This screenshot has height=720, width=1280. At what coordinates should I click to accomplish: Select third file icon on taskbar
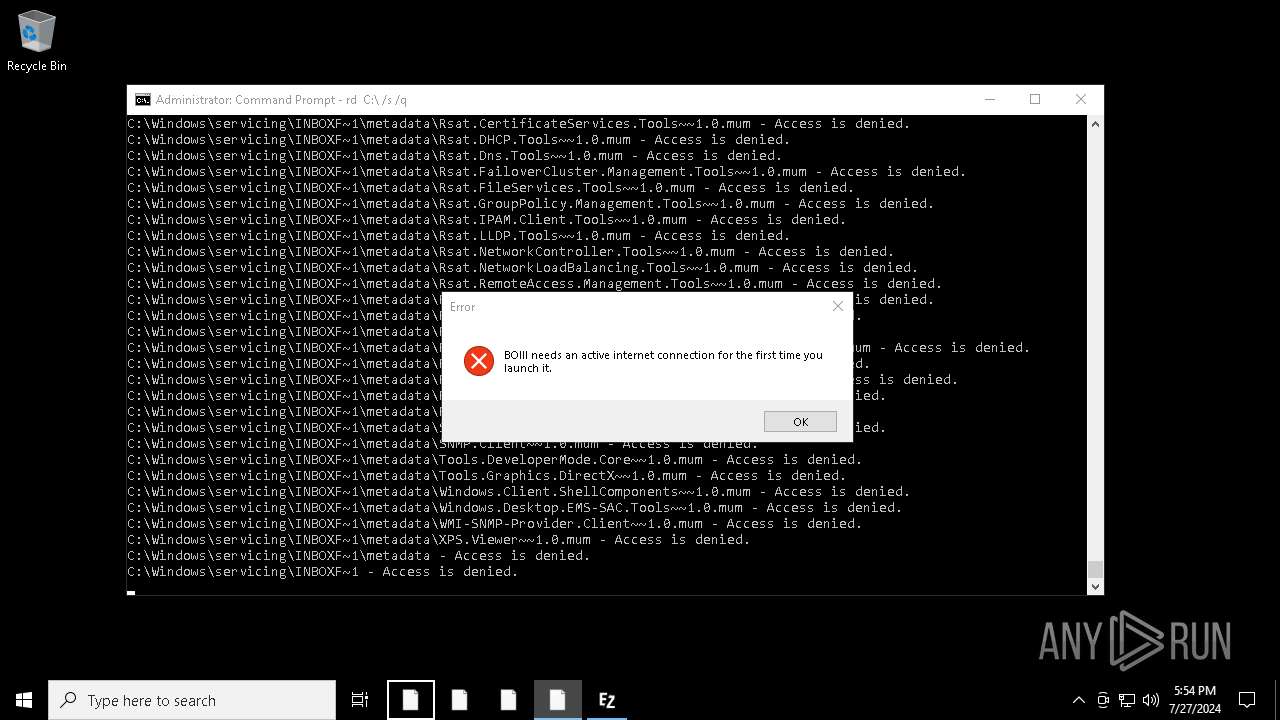coord(508,700)
